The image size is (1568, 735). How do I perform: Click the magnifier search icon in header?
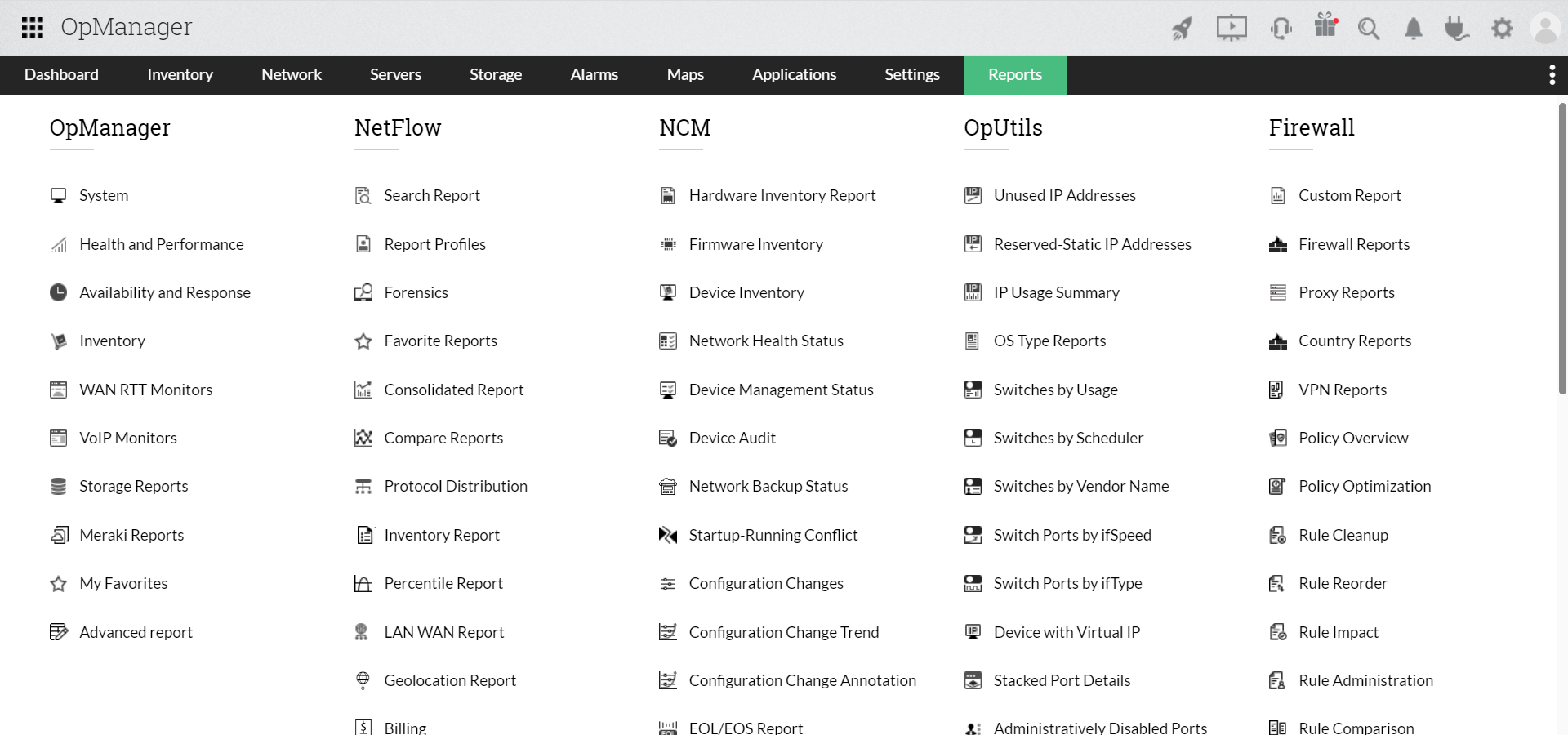[x=1369, y=29]
